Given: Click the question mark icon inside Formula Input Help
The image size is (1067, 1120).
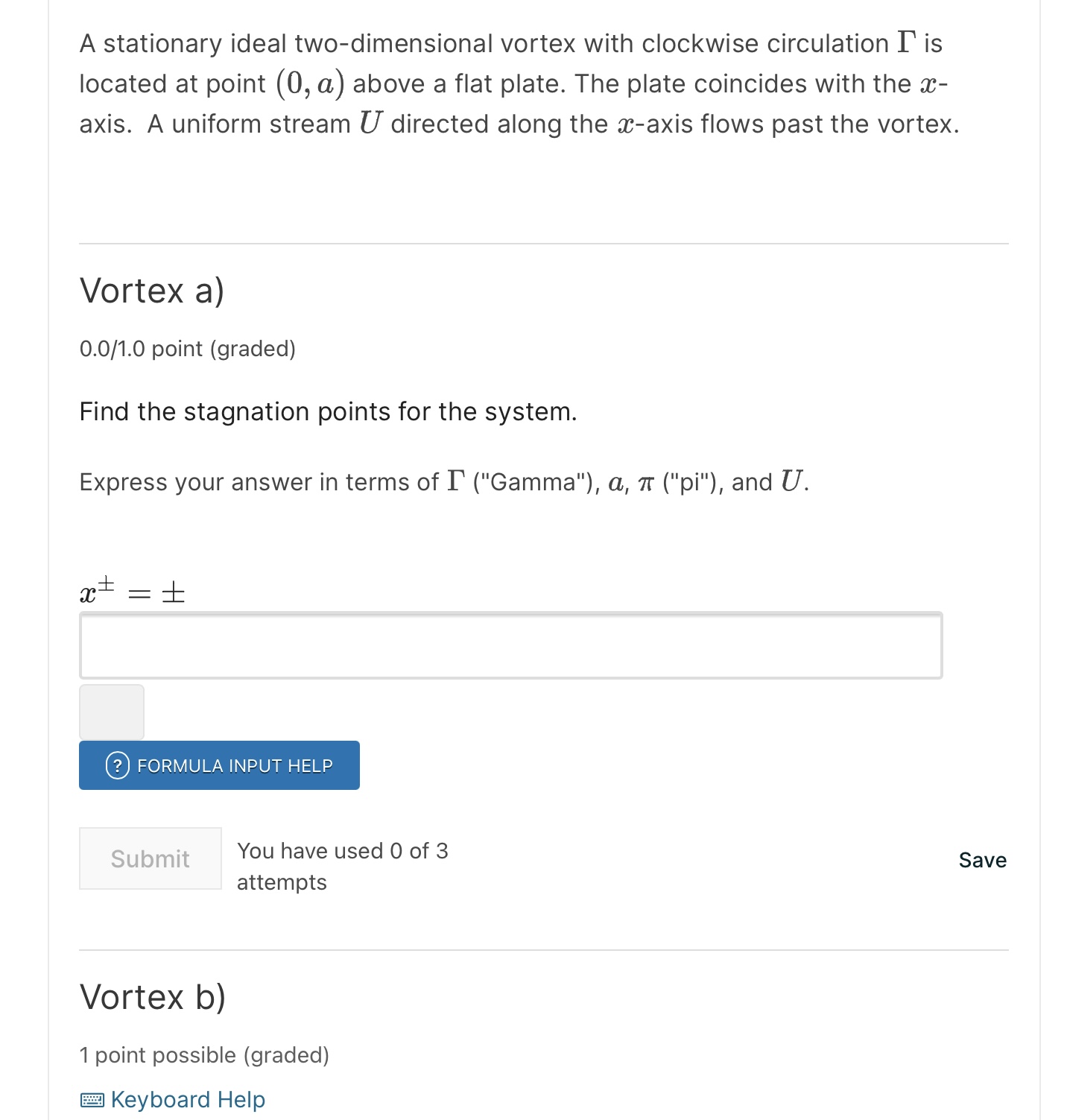Looking at the screenshot, I should point(118,765).
